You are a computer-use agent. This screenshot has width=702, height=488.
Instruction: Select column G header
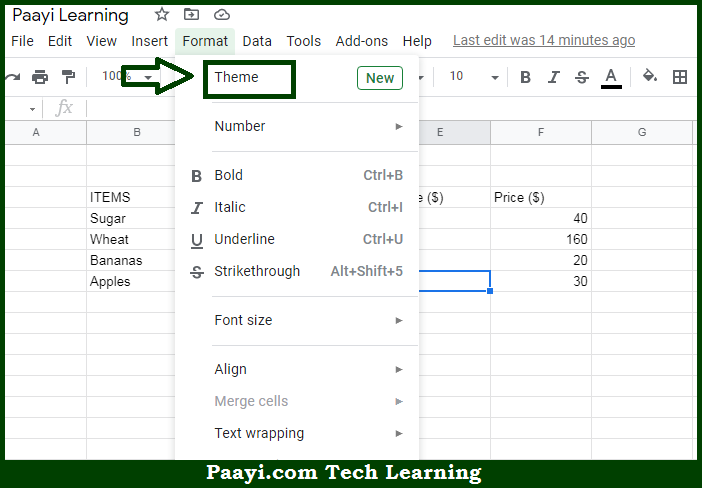642,133
